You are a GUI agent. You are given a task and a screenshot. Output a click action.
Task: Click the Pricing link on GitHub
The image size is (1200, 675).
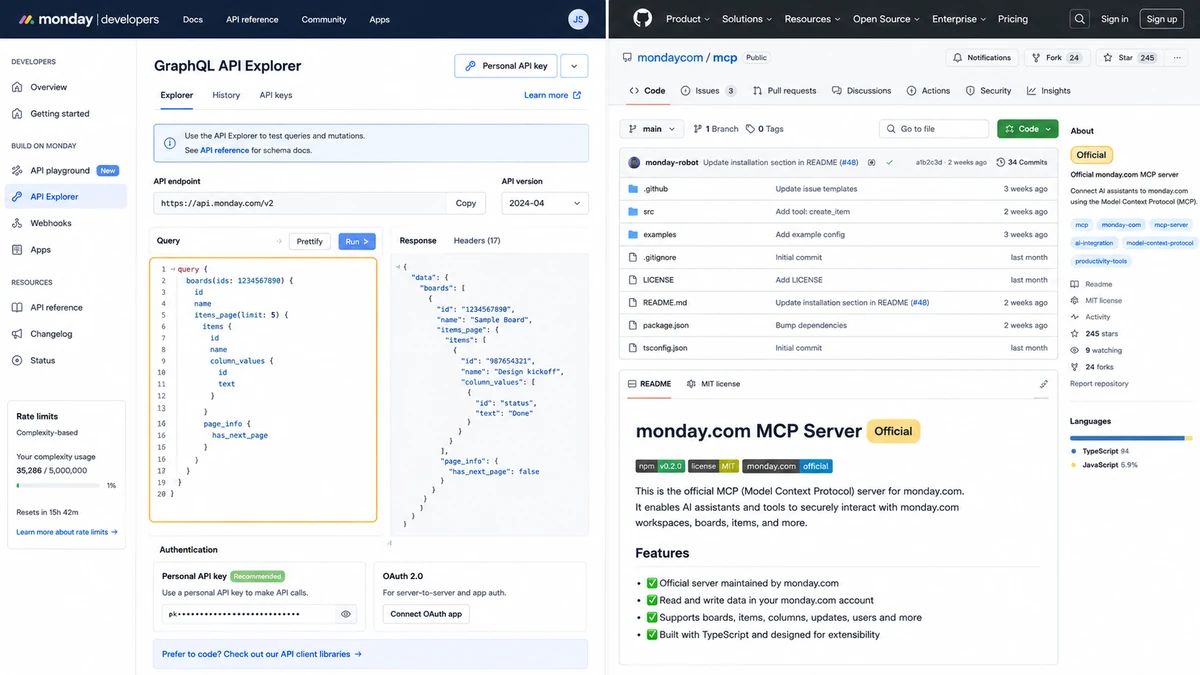pyautogui.click(x=1013, y=19)
